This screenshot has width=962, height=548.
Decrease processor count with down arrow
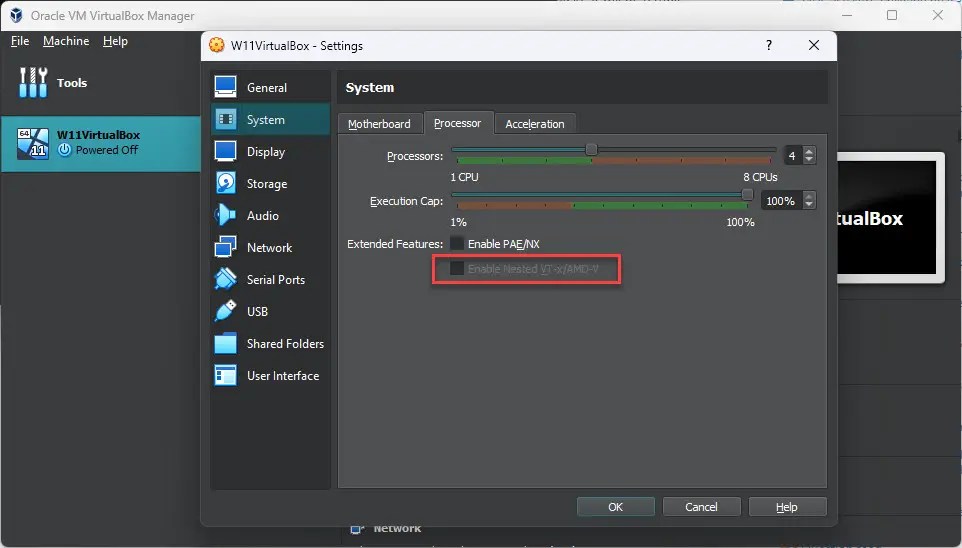809,160
